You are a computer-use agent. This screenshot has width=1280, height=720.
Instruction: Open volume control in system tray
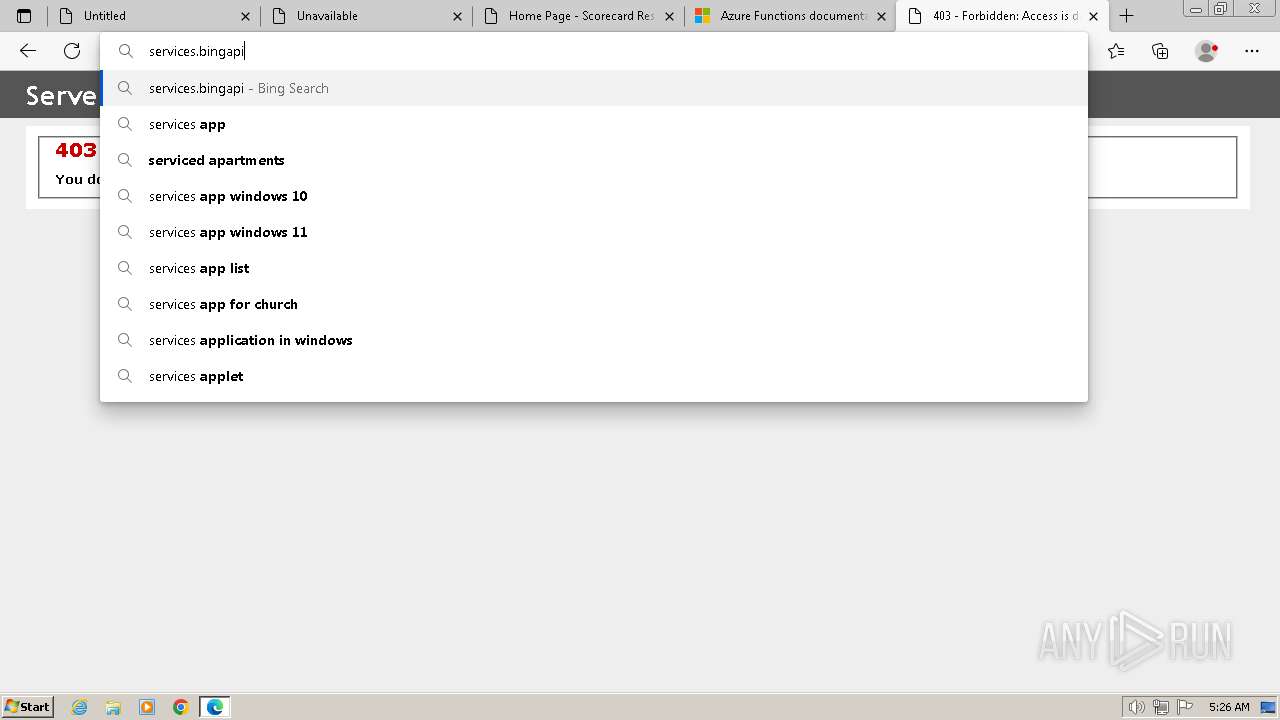1136,707
